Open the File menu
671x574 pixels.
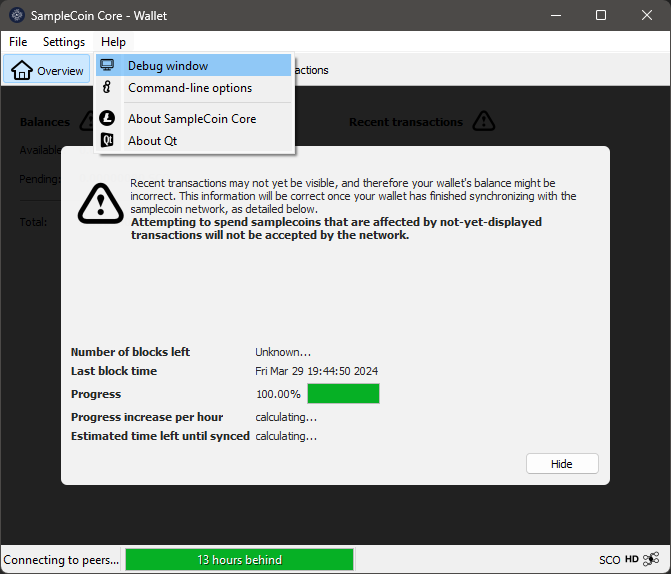click(x=18, y=42)
